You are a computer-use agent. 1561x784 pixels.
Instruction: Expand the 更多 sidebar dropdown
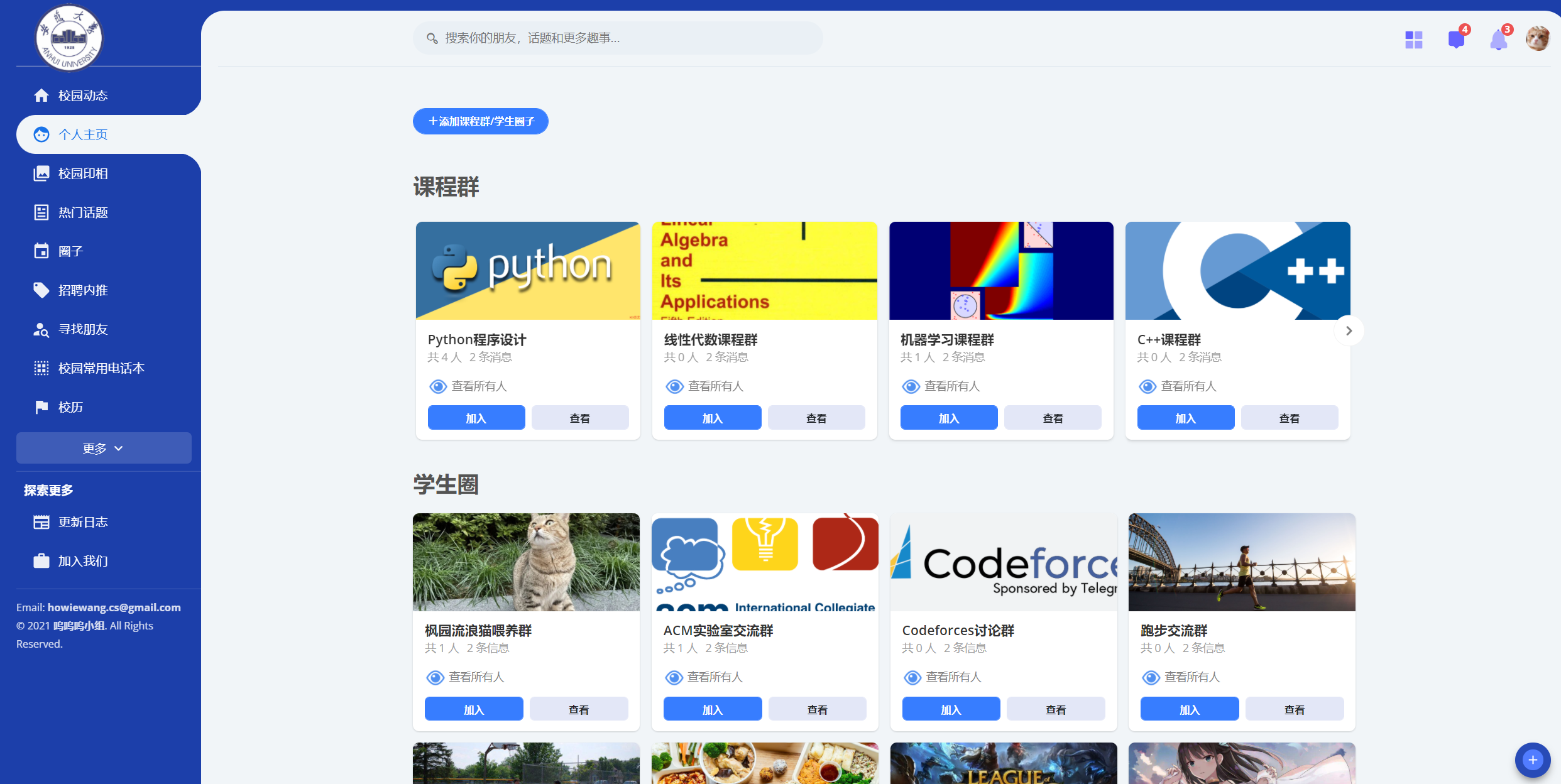click(104, 448)
